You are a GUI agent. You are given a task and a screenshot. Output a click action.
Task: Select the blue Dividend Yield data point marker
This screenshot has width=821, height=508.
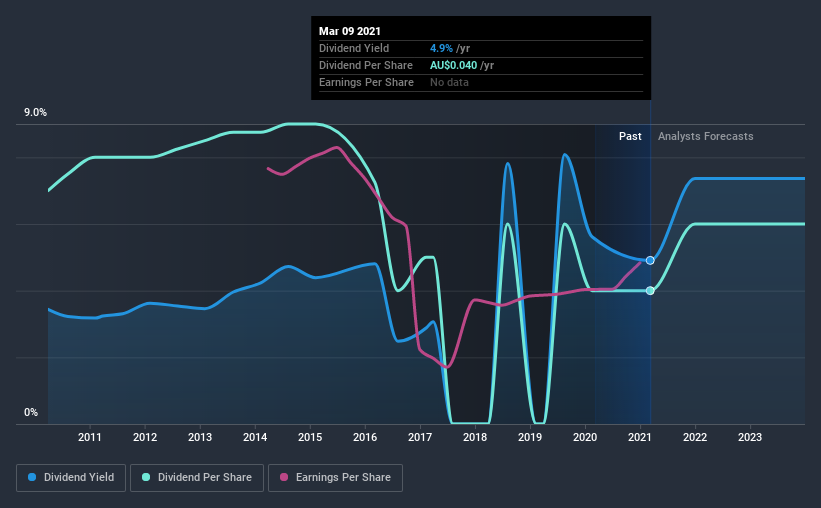click(650, 260)
